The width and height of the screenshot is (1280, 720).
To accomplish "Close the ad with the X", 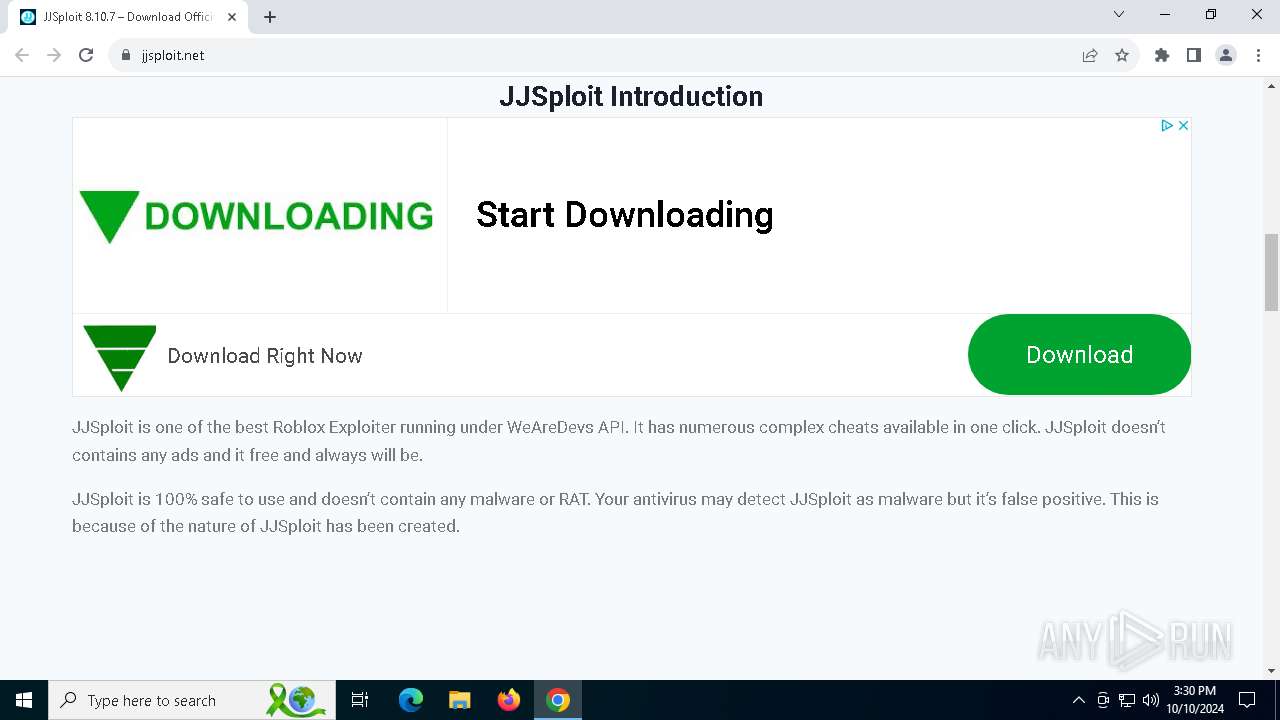I will click(1183, 125).
